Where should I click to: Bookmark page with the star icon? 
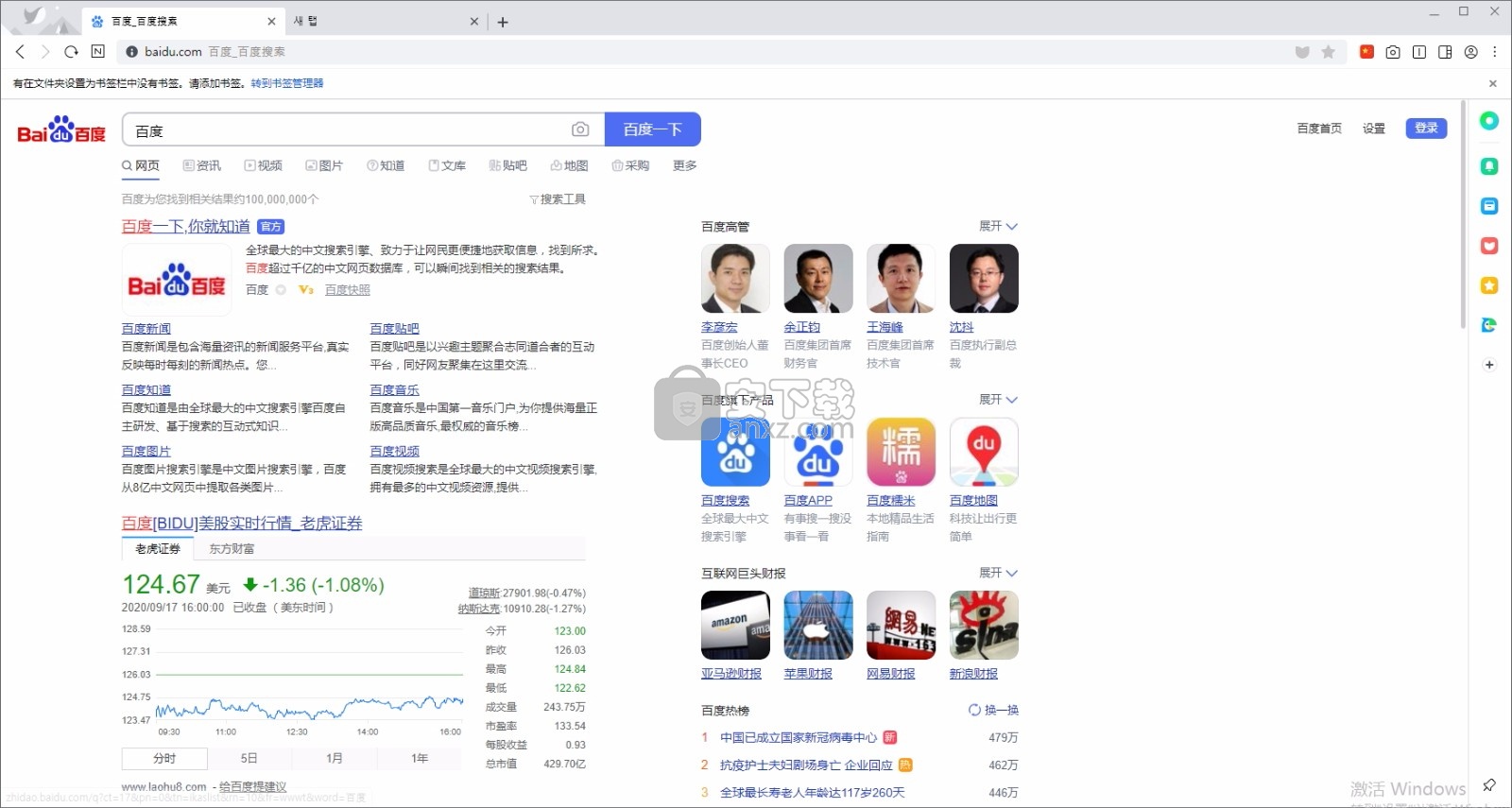1328,52
